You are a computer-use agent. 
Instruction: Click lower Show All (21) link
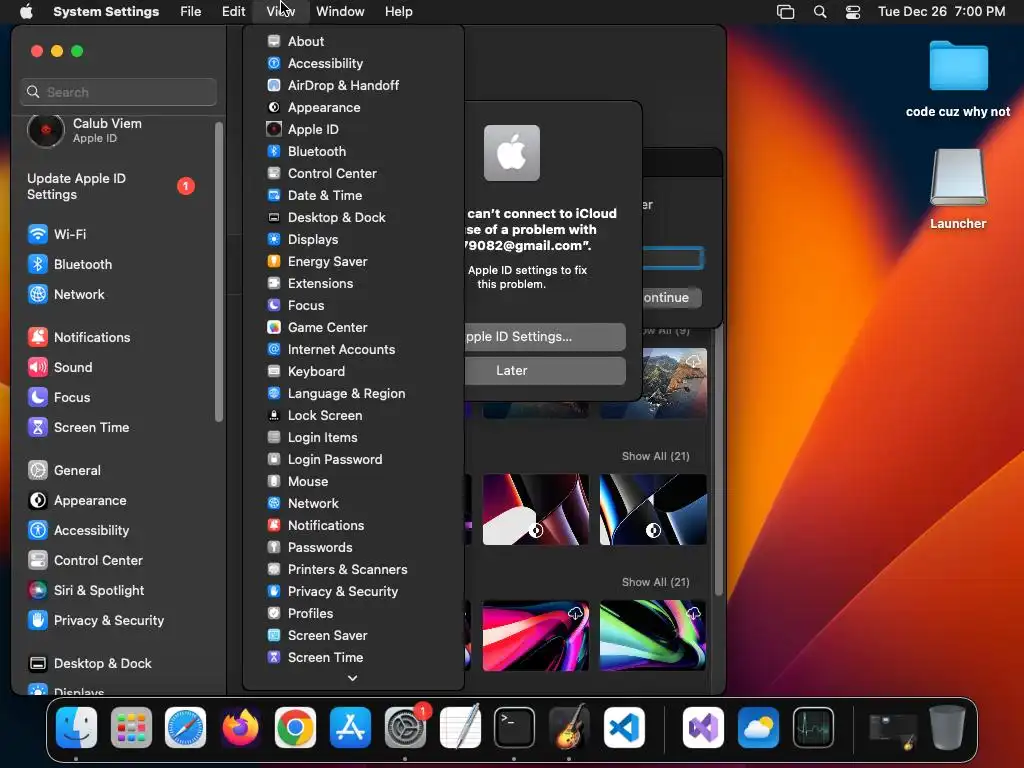pos(655,582)
